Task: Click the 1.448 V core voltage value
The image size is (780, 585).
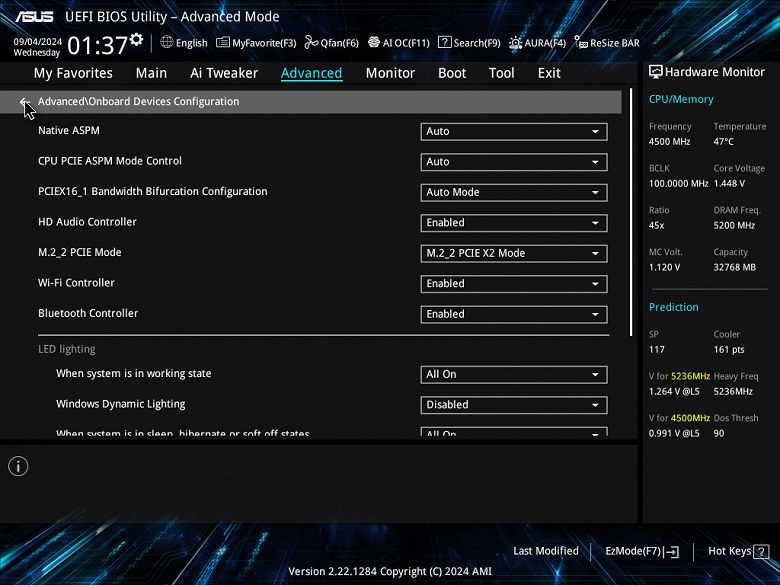Action: click(x=729, y=184)
